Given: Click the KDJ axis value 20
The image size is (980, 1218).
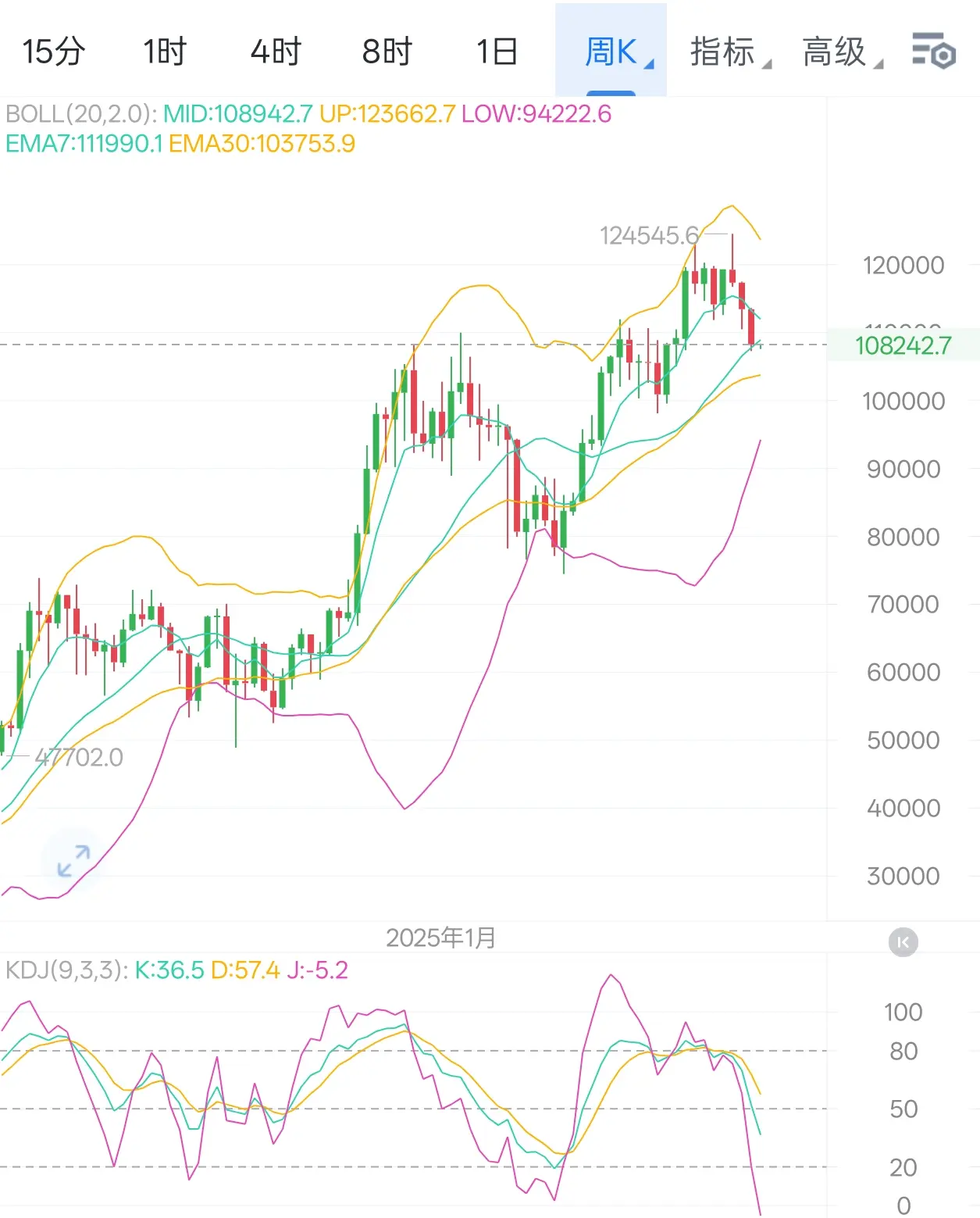Looking at the screenshot, I should (x=903, y=1168).
